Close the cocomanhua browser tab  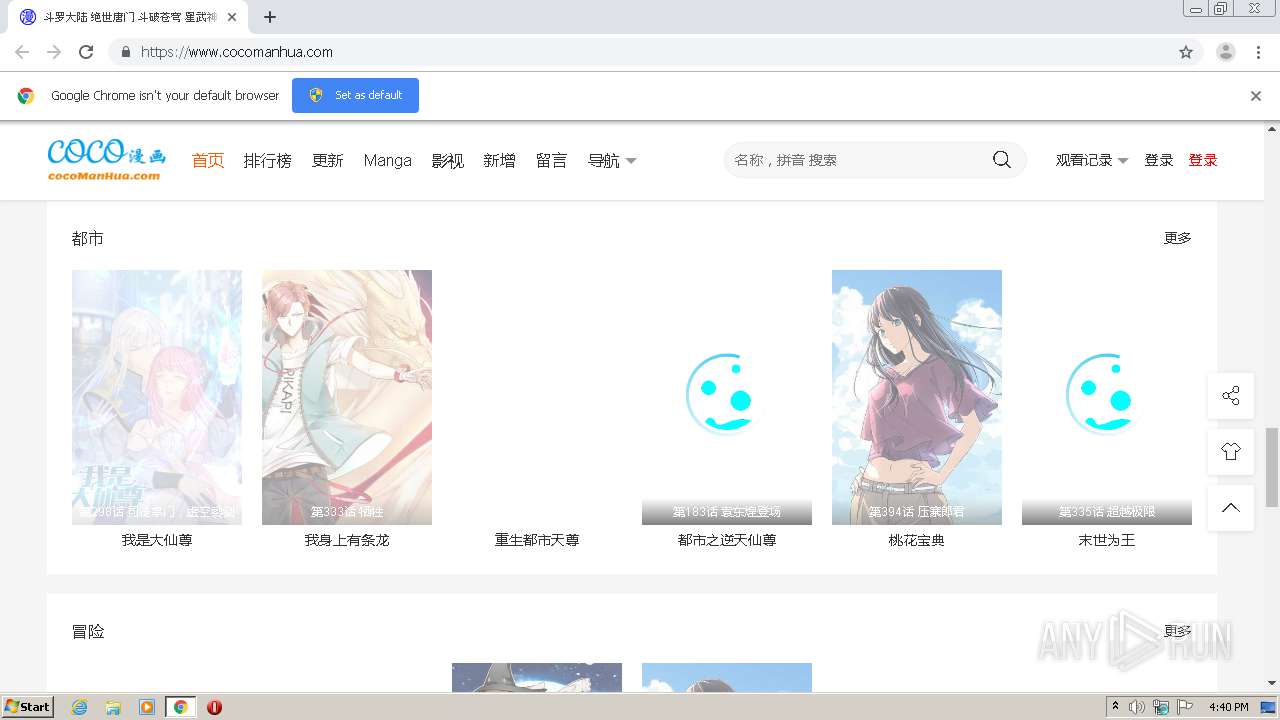232,17
